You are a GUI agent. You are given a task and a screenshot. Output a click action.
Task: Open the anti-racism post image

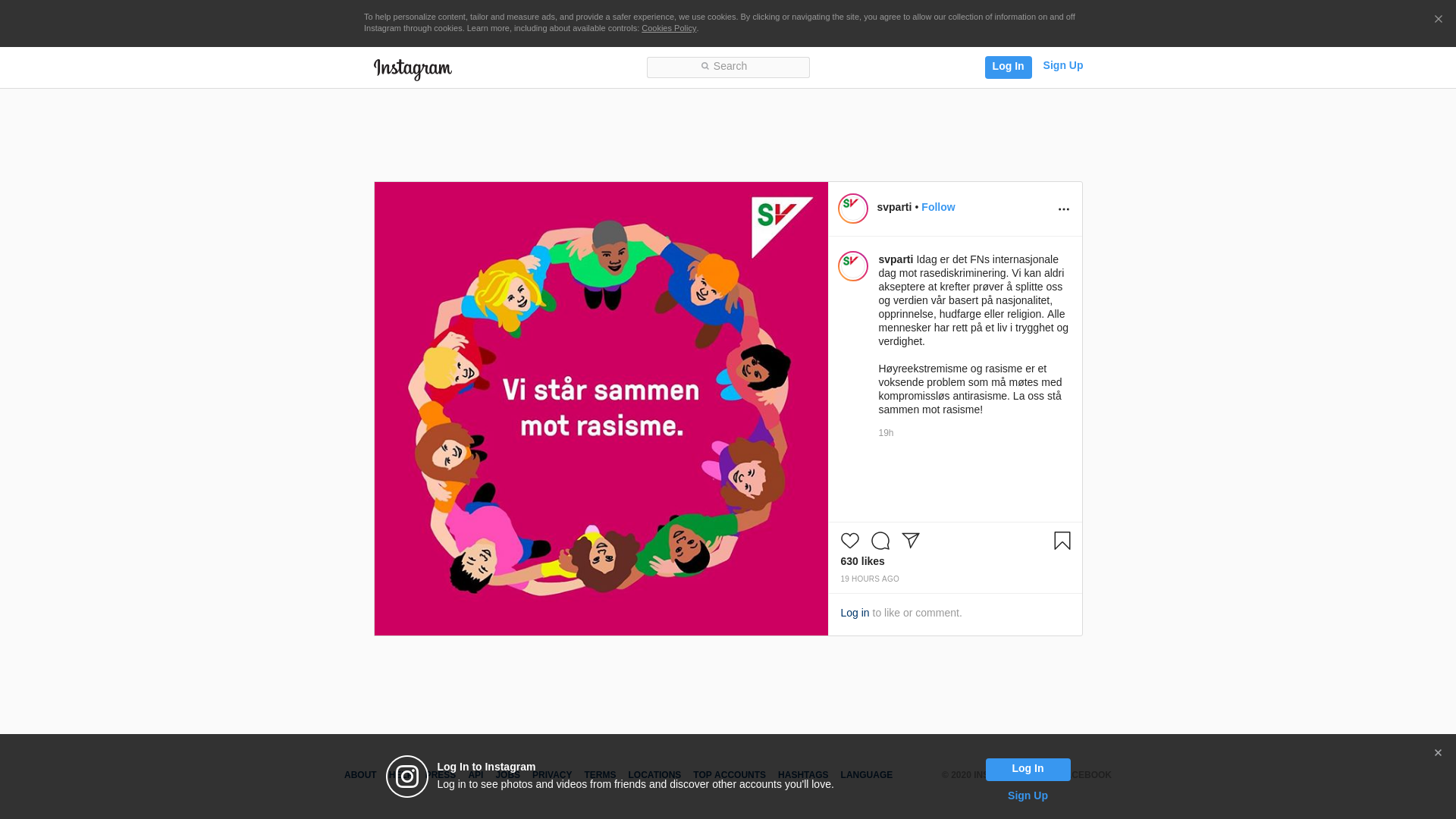pyautogui.click(x=601, y=409)
